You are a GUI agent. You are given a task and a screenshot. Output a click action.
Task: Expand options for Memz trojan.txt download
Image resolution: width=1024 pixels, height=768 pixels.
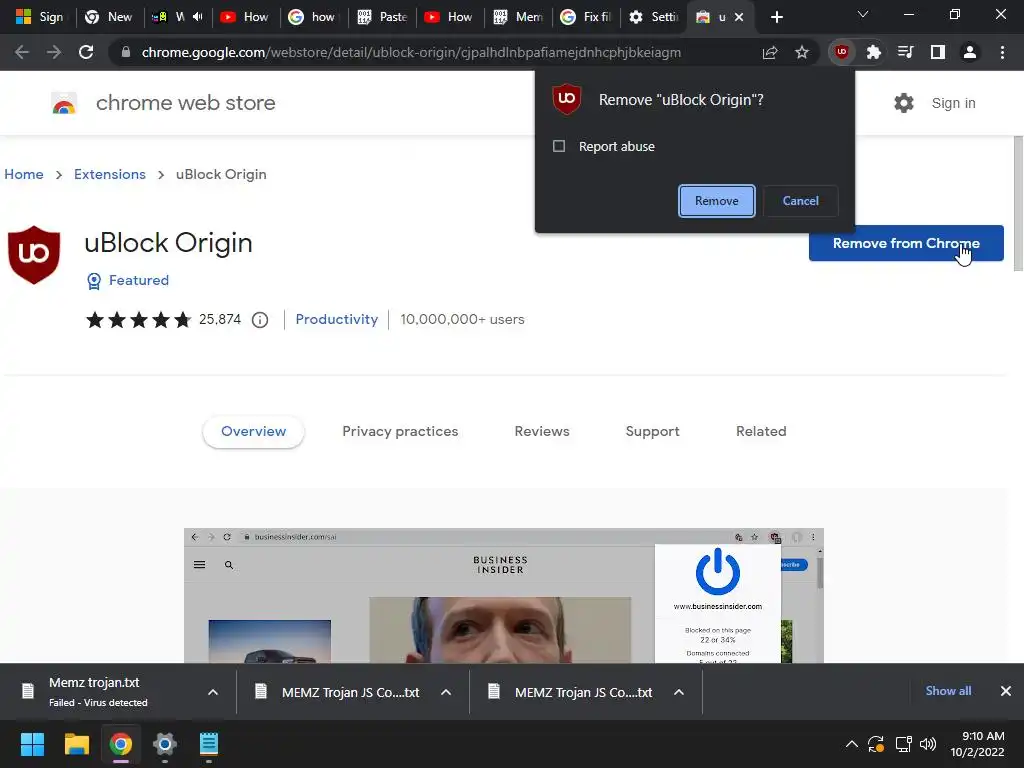[x=213, y=692]
